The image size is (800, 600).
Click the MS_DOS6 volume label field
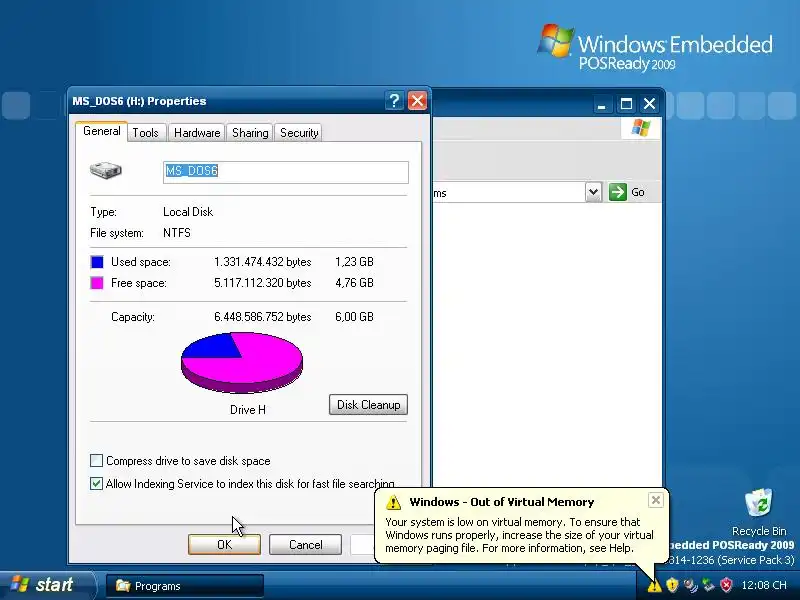286,172
